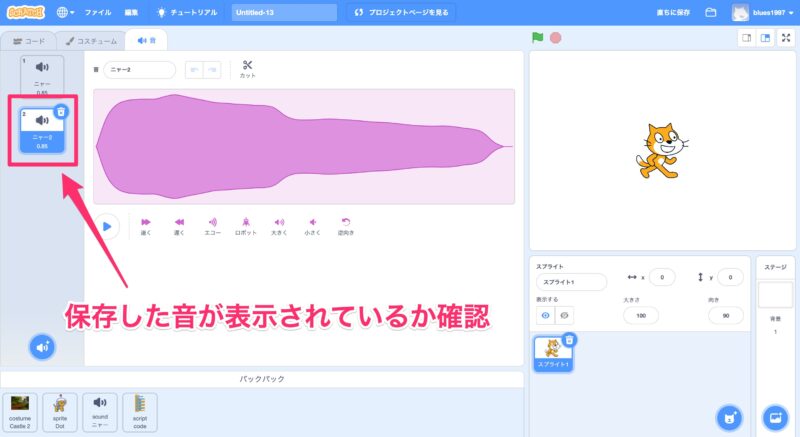Play the sound with the play button
The width and height of the screenshot is (800, 437).
pos(106,226)
